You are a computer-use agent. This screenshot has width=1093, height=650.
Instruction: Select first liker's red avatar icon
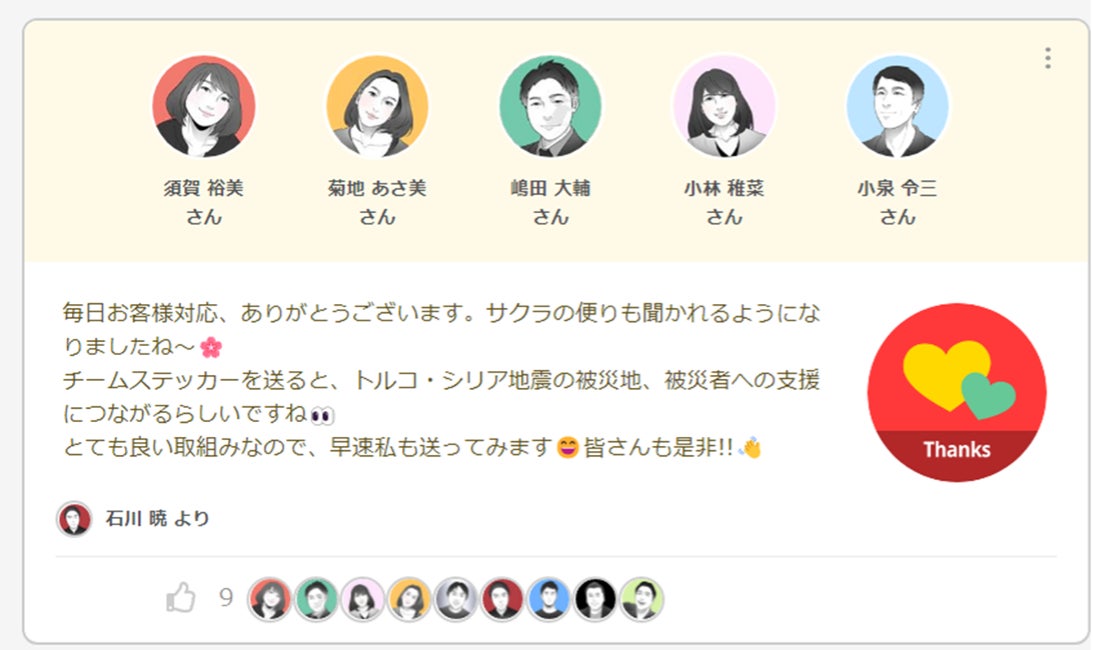click(270, 599)
